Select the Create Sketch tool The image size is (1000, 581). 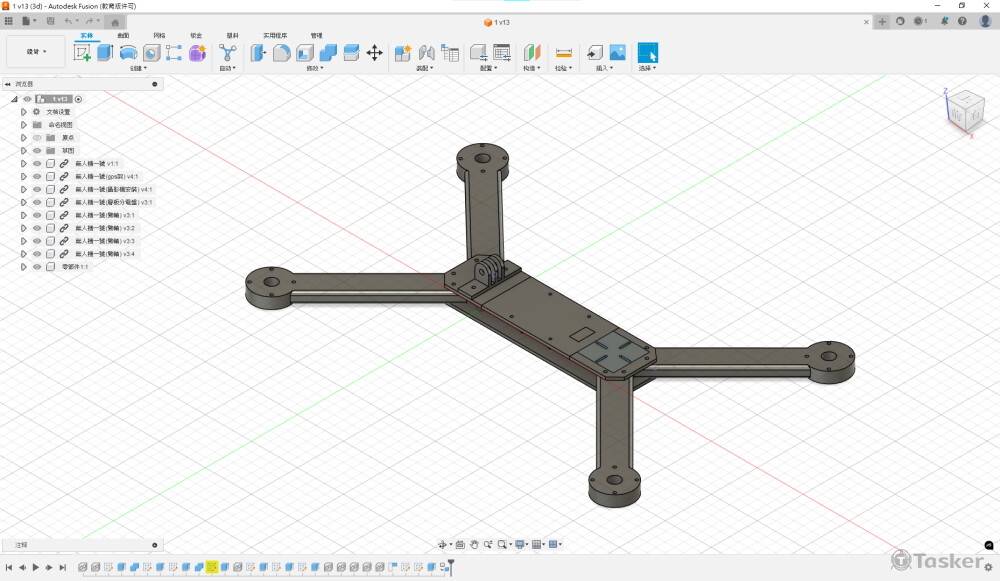(82, 53)
